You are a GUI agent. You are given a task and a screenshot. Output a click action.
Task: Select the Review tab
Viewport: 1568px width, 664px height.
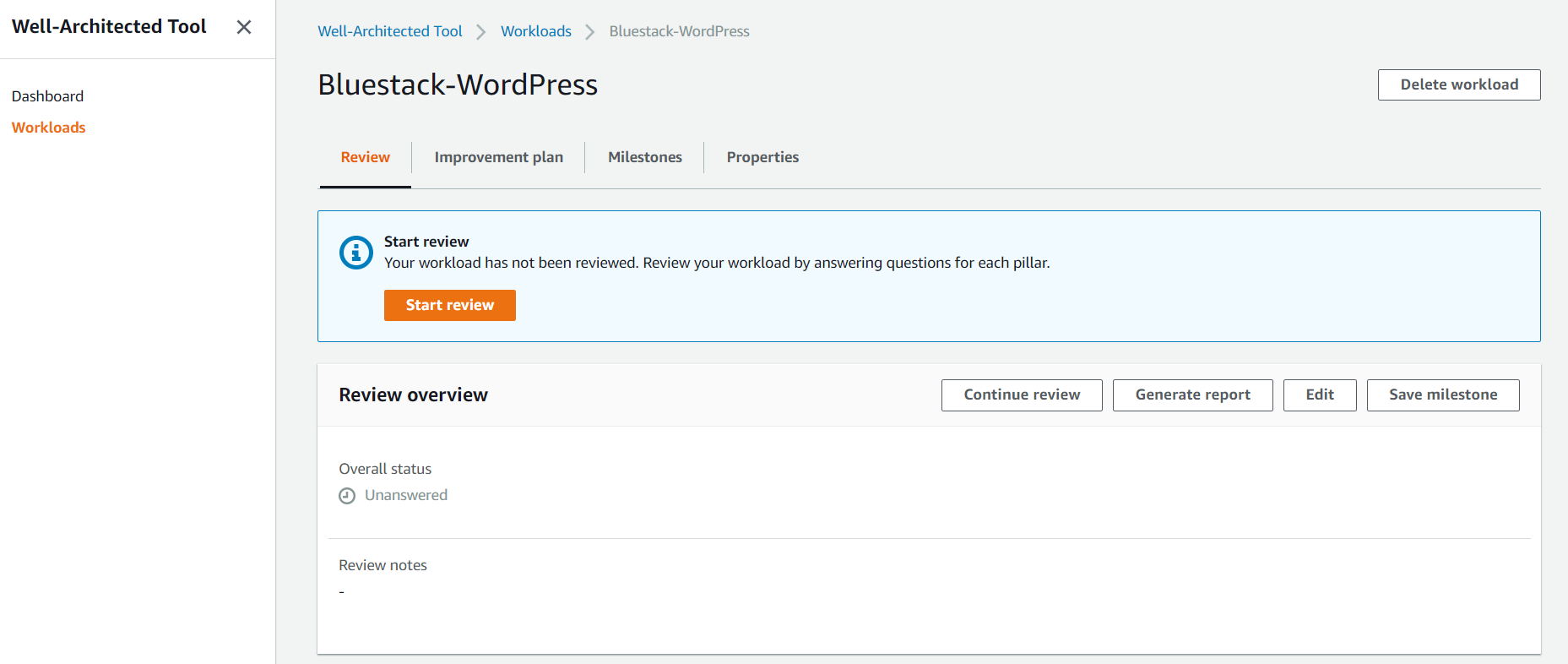366,157
